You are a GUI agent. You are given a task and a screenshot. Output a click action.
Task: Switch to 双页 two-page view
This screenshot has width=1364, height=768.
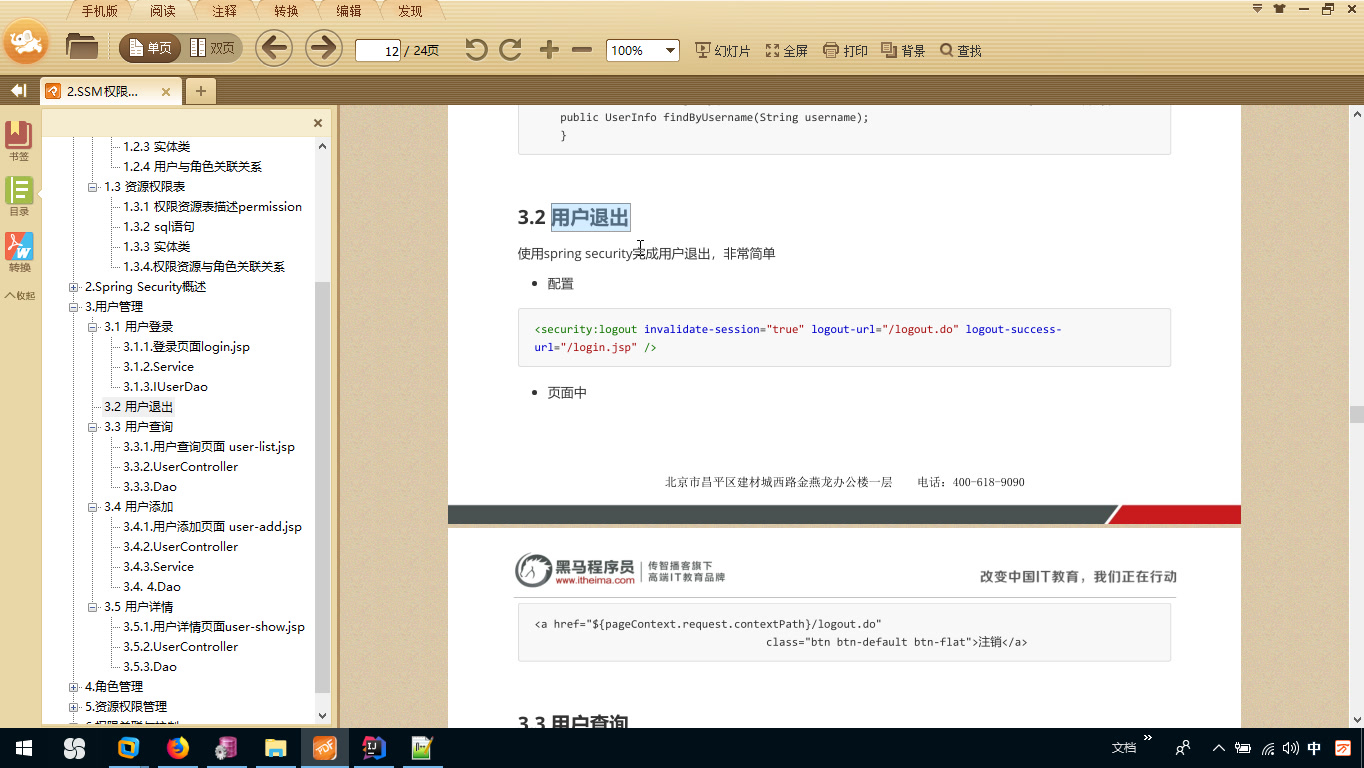[x=213, y=50]
